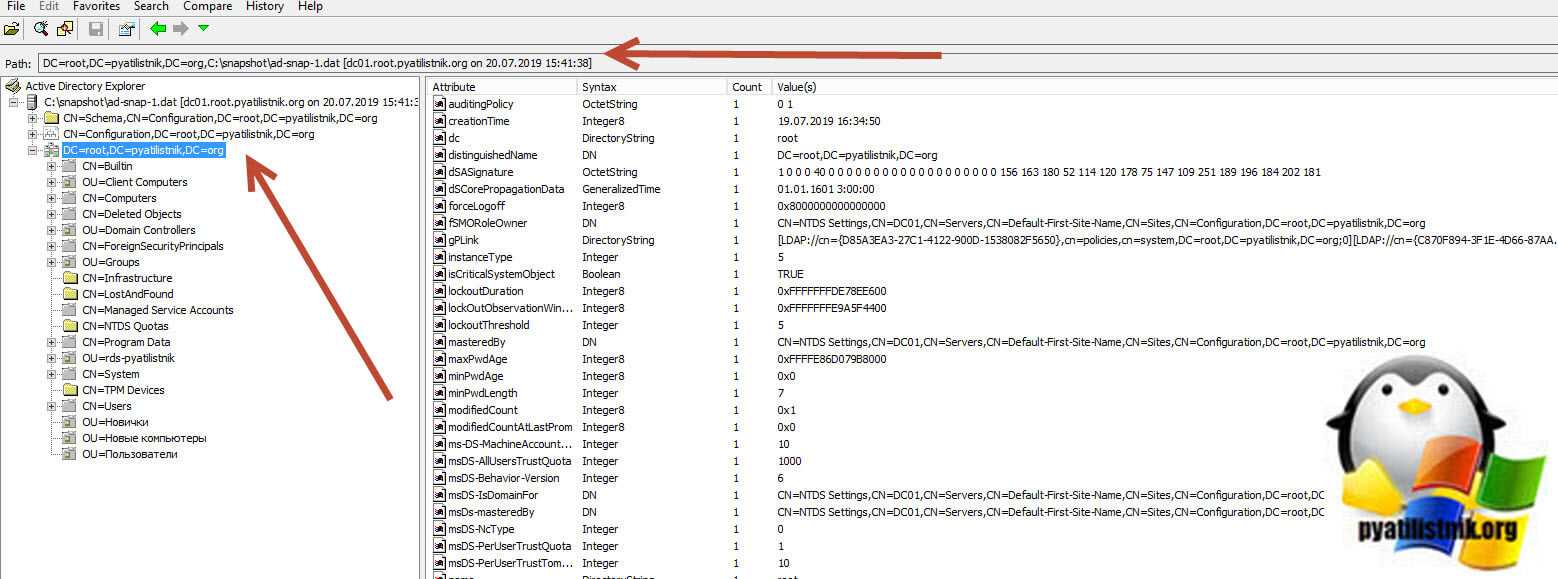Select the isCriticalSystemObject attribute row
Image resolution: width=1558 pixels, height=579 pixels.
click(993, 274)
